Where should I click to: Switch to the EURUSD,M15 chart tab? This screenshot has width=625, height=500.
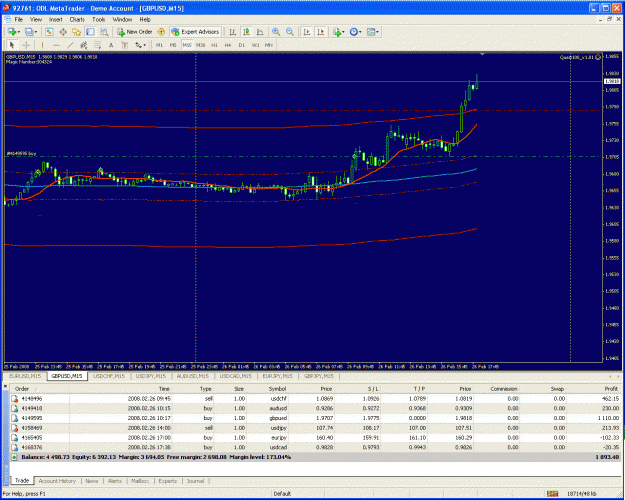(25, 376)
